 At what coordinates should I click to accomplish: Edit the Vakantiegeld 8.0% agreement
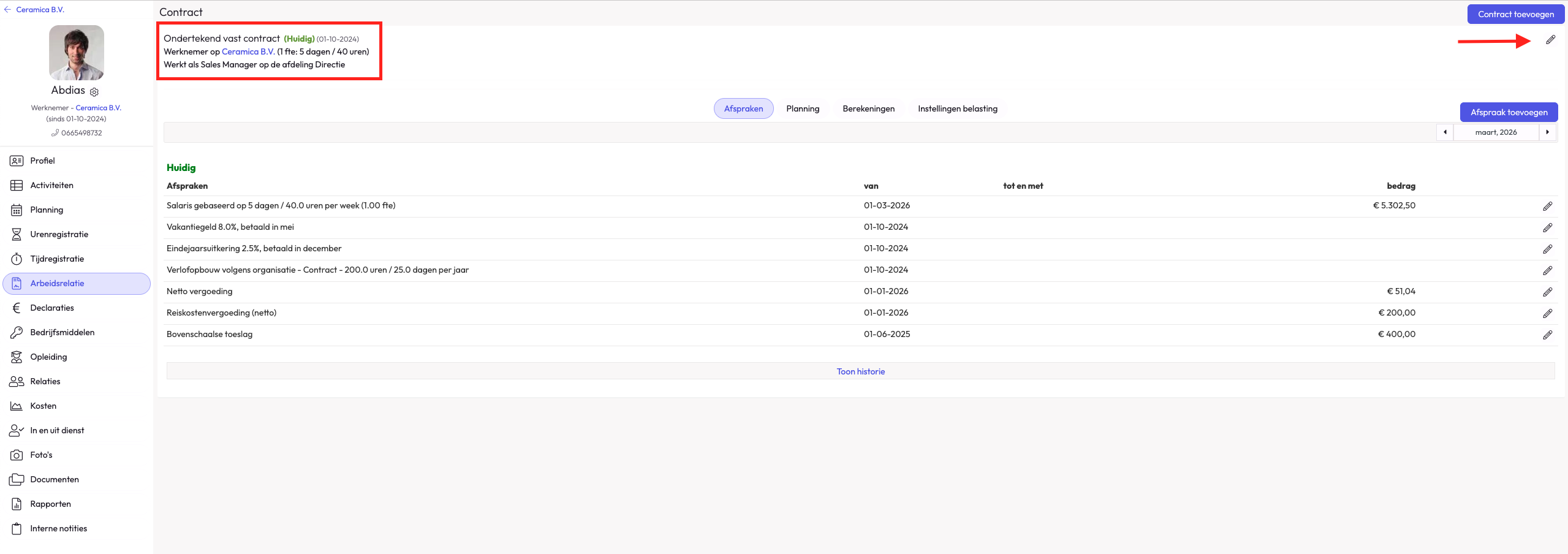pos(1547,228)
